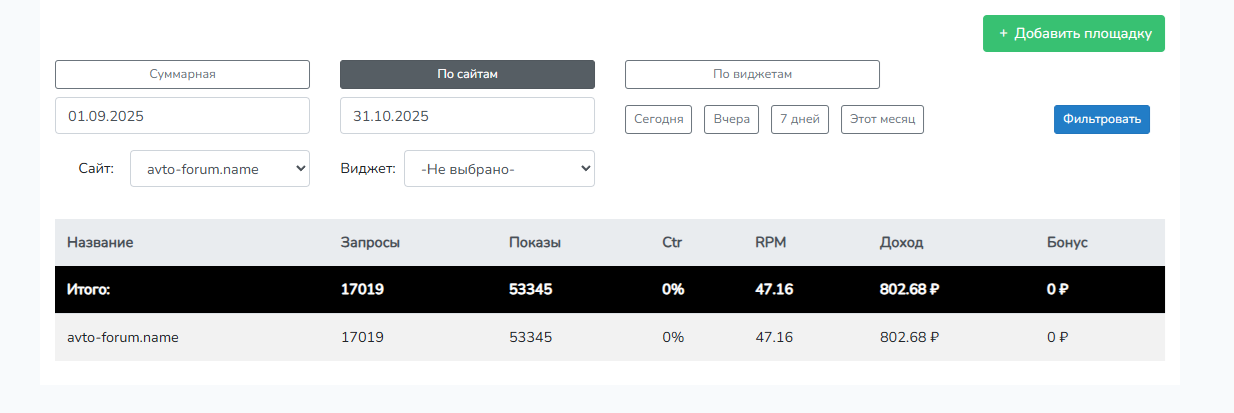
Task: Click the start date field 01.09.2025
Action: coord(182,116)
